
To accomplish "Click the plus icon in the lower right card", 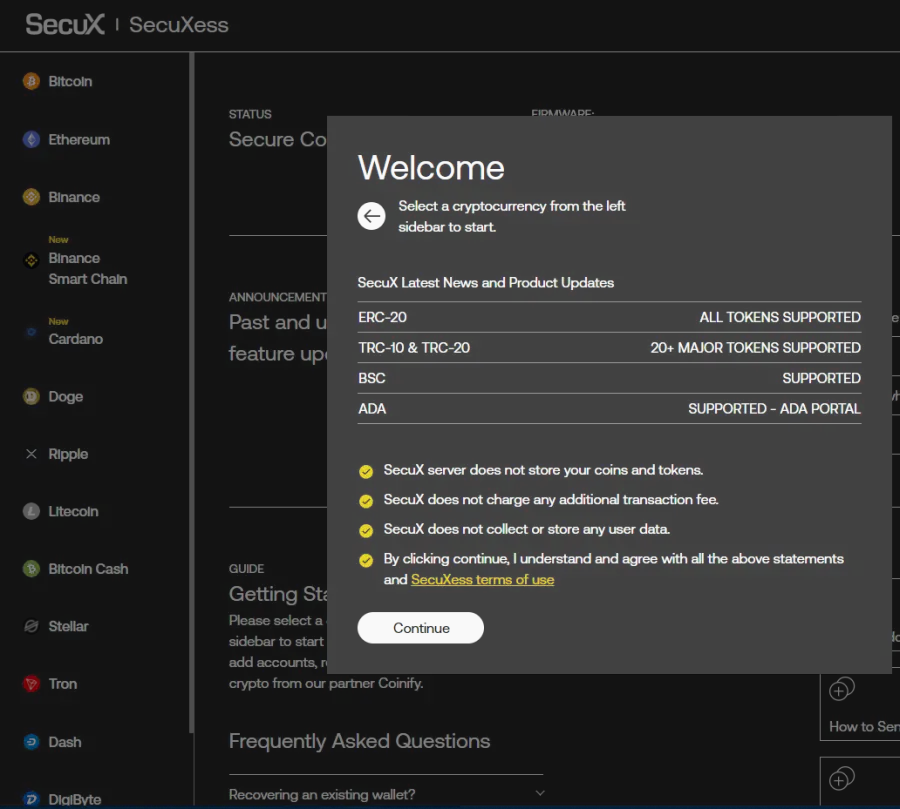I will 841,779.
